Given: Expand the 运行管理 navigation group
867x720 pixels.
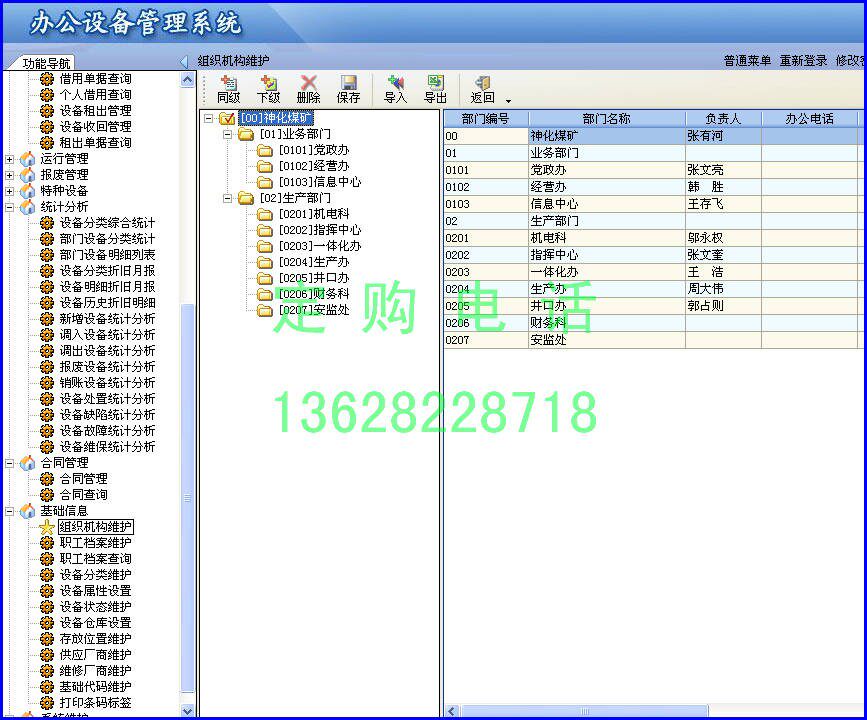Looking at the screenshot, I should 9,159.
